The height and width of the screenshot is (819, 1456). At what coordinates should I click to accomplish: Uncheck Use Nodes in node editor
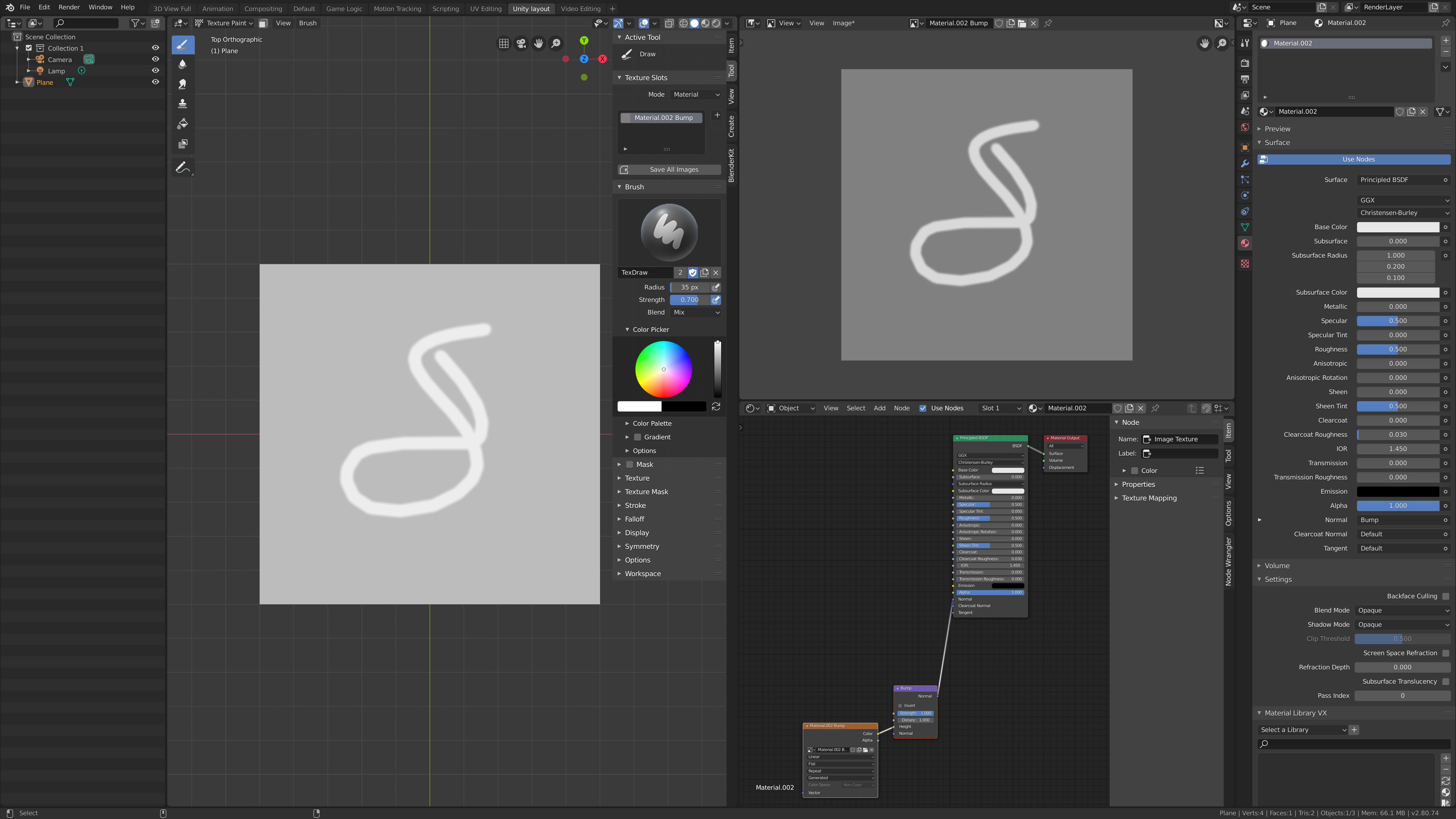pos(923,408)
